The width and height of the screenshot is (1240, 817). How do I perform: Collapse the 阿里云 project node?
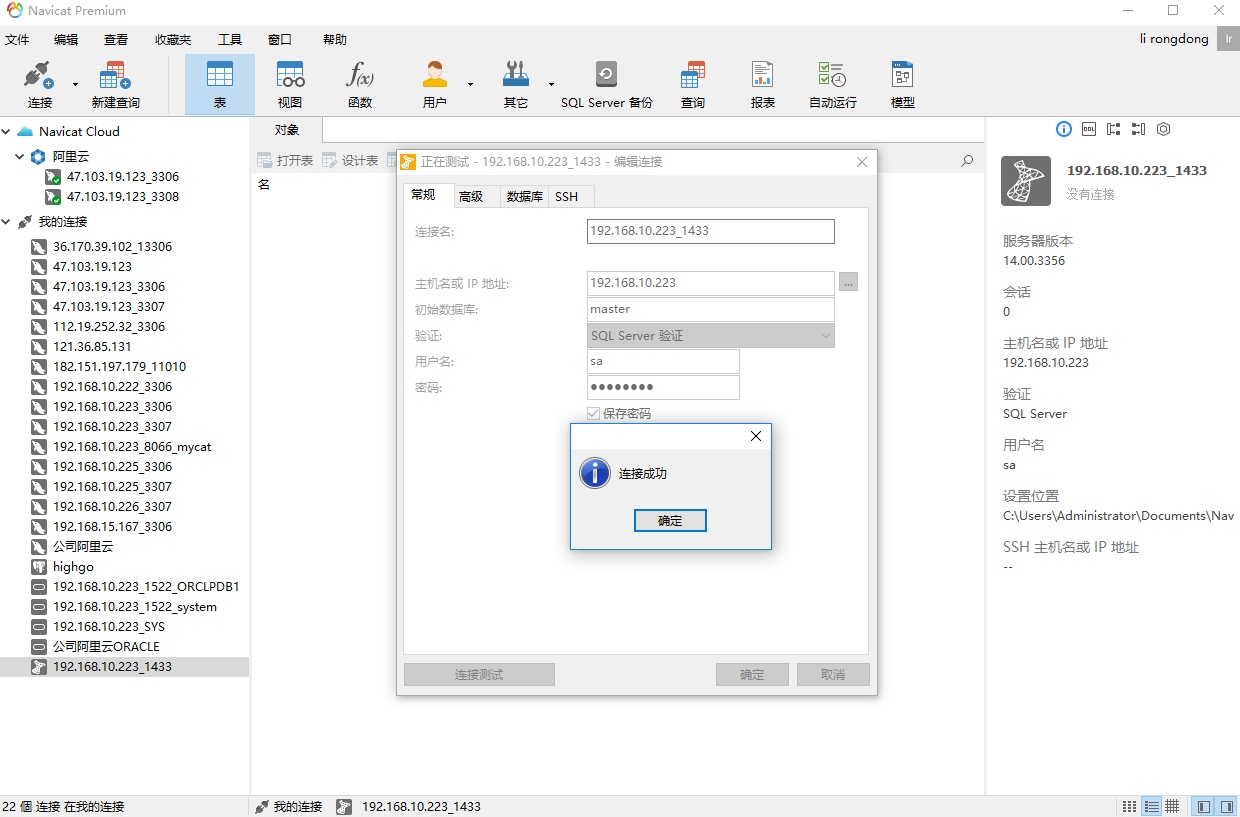(x=21, y=156)
